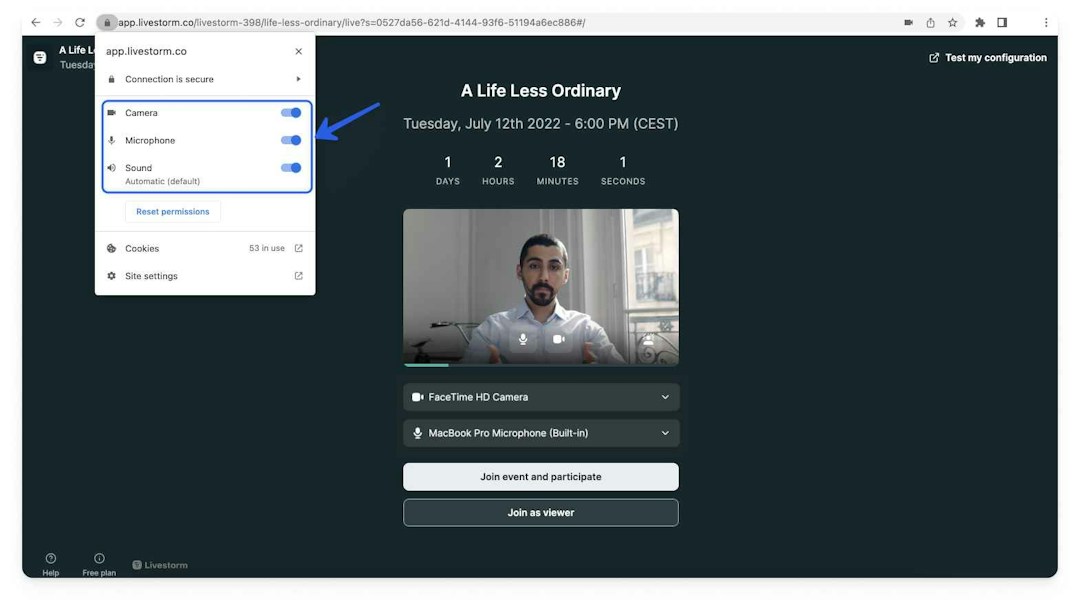Click the event title 'A Life Less Ordinary'
Viewport: 1080px width, 611px height.
[541, 91]
